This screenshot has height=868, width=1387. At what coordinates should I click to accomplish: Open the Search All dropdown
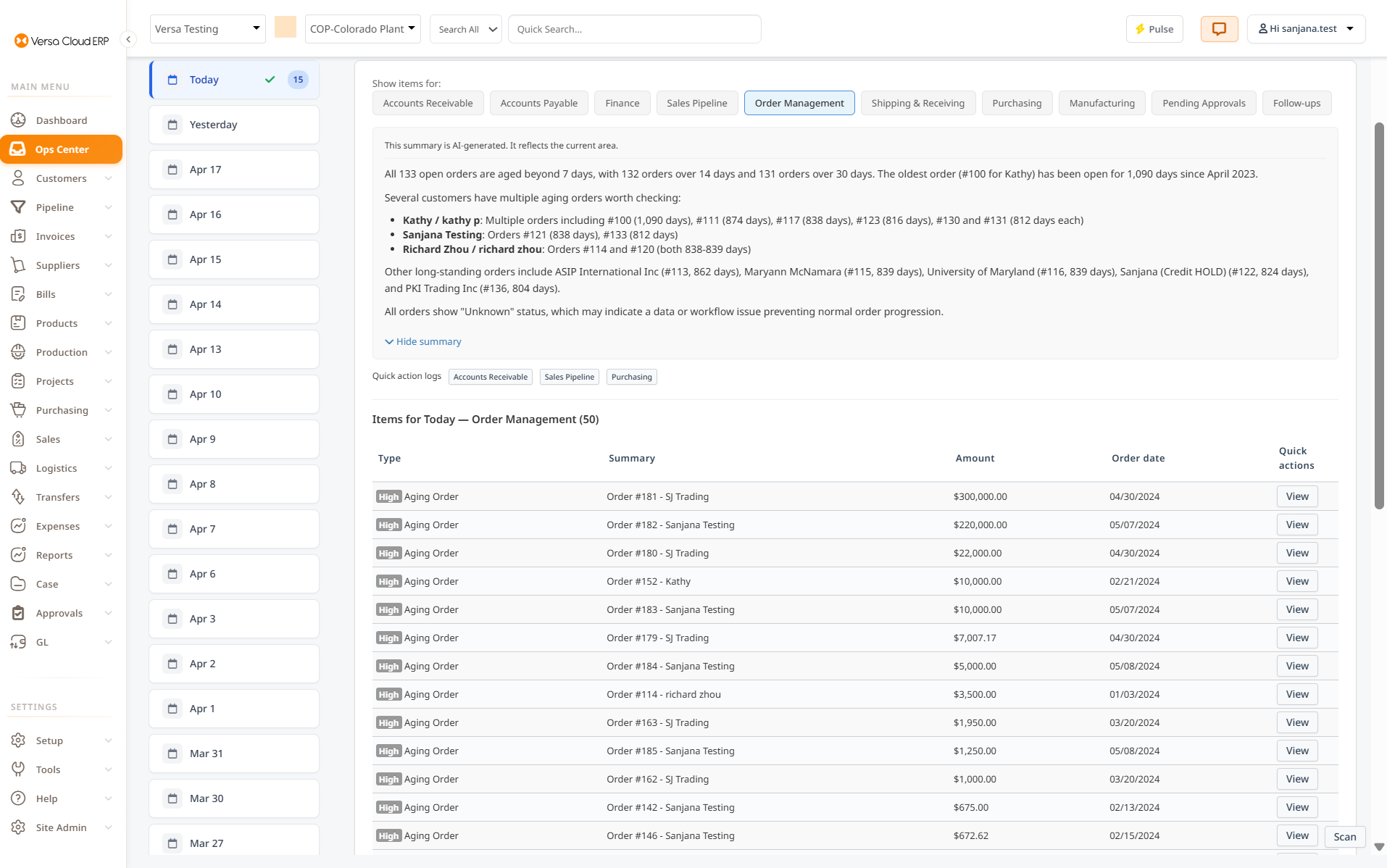pos(466,29)
